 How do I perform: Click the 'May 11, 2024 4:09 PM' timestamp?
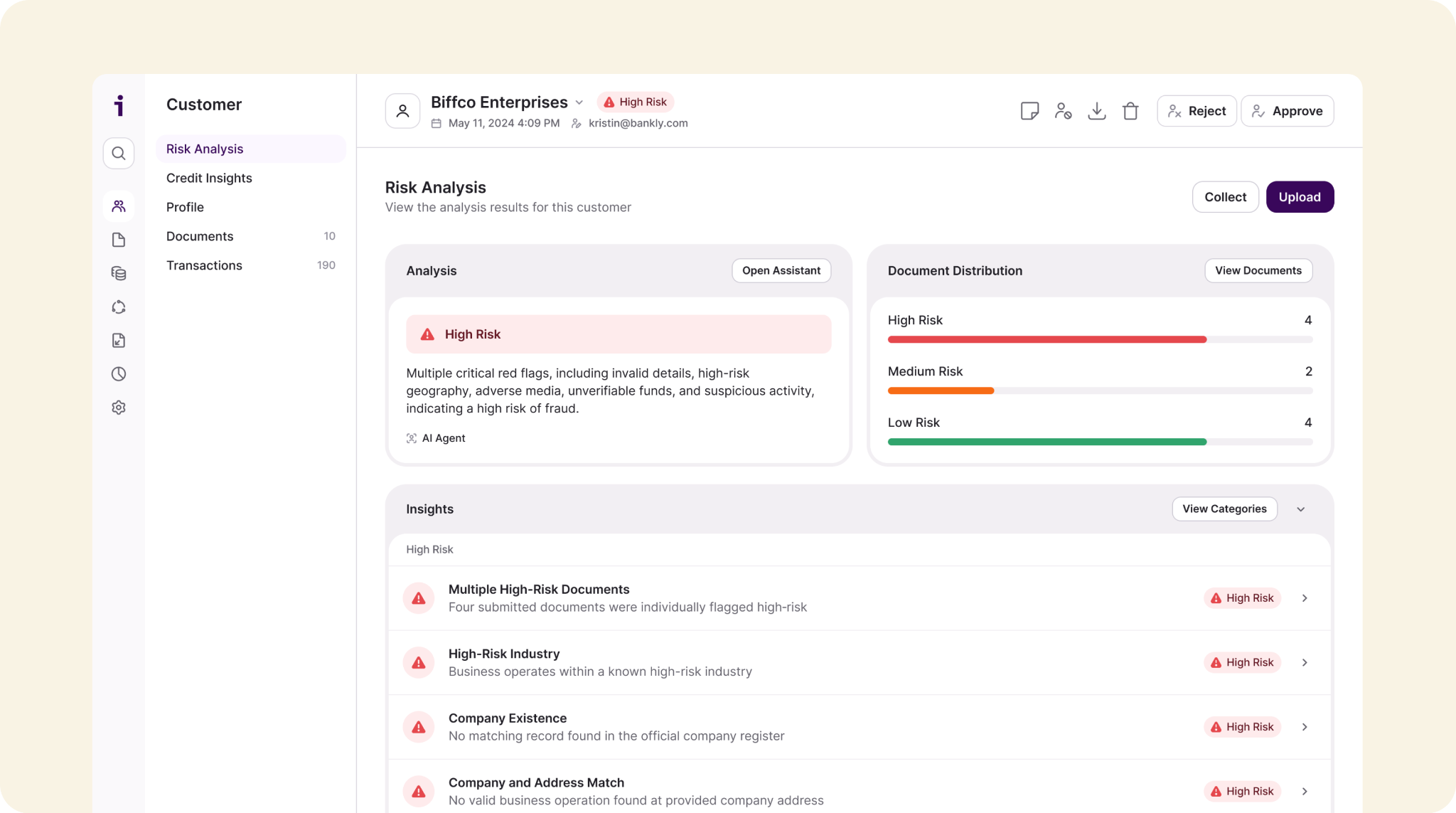click(x=504, y=123)
